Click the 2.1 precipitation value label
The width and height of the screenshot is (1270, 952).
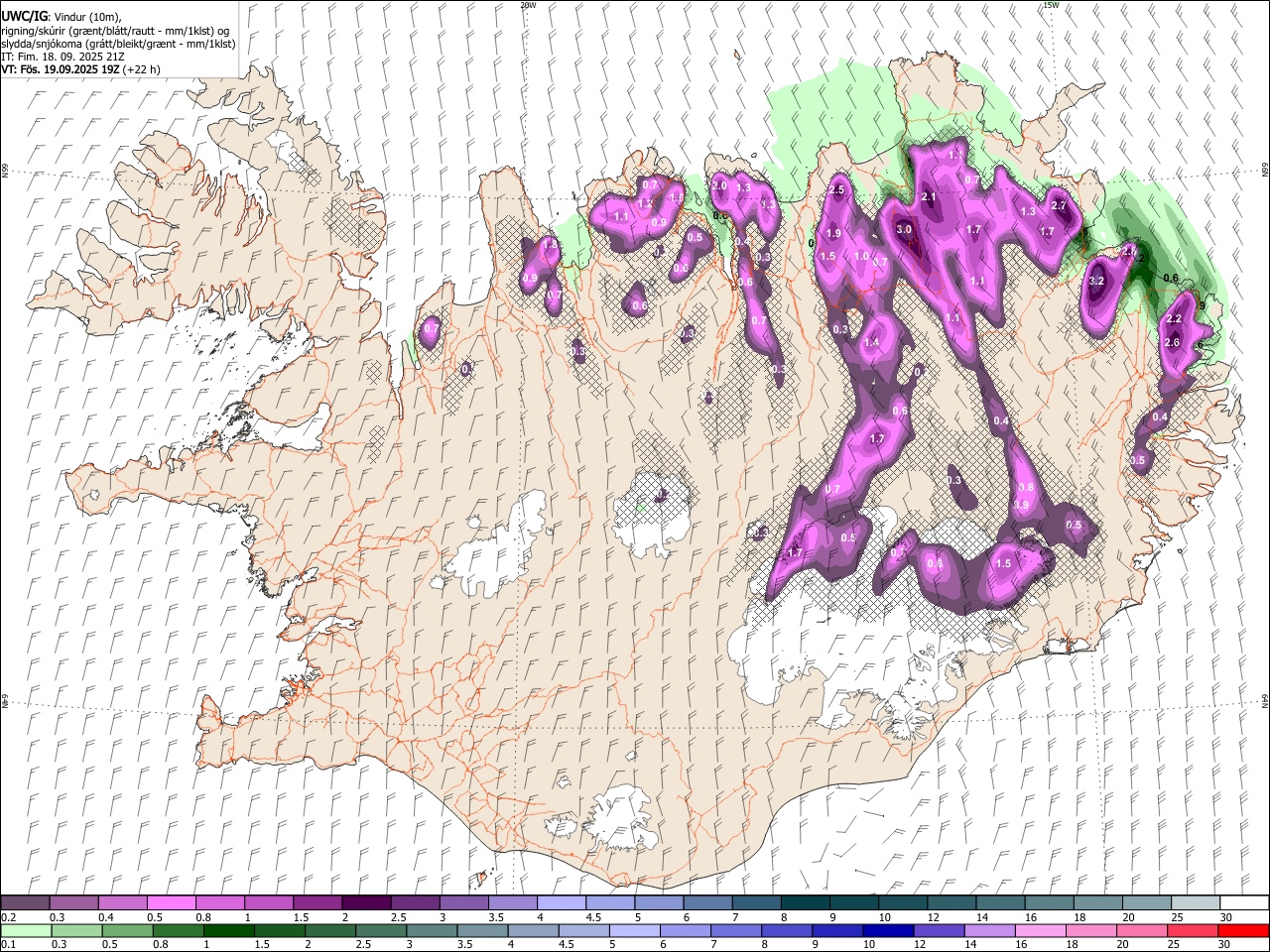(930, 197)
